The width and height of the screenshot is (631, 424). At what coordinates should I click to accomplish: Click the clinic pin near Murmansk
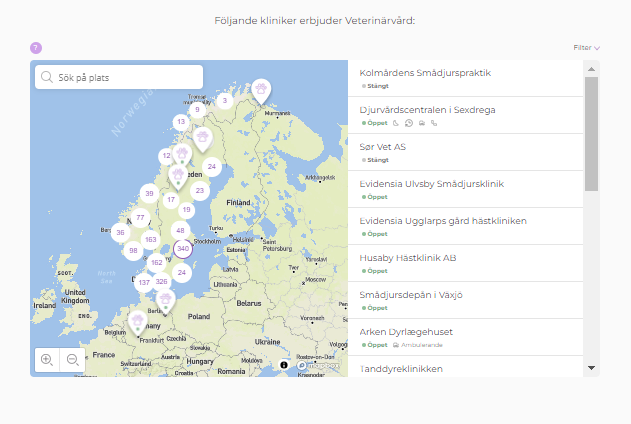[x=260, y=90]
